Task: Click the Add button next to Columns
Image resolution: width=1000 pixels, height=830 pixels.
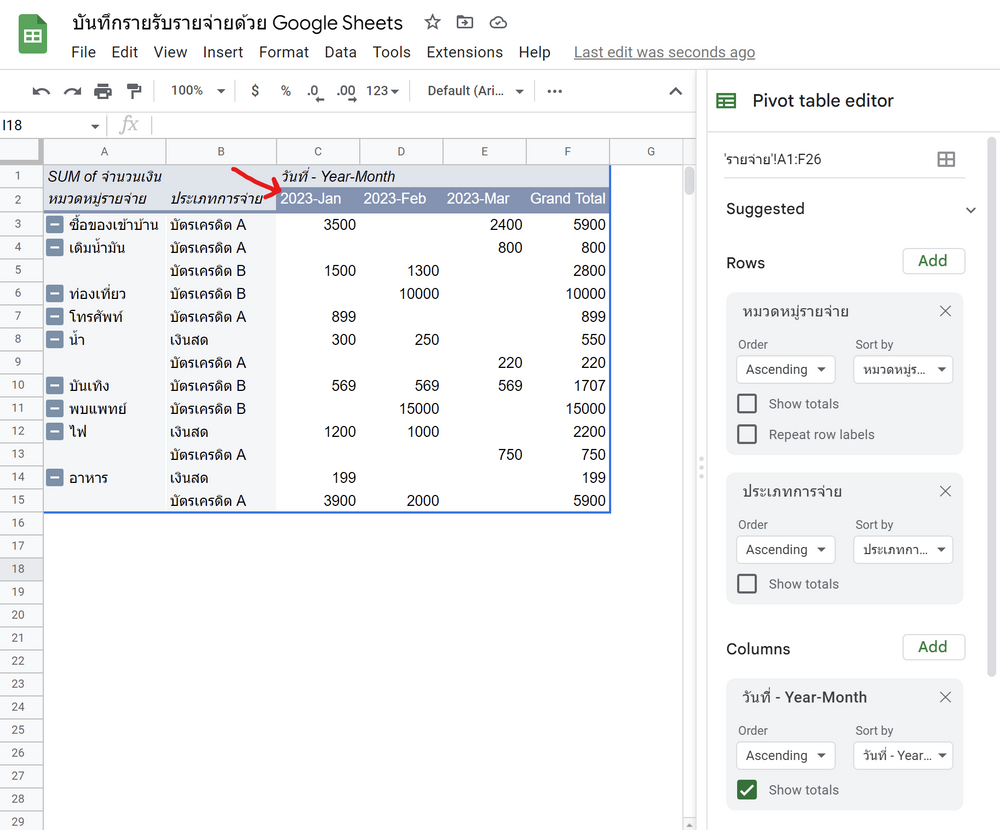Action: tap(933, 647)
